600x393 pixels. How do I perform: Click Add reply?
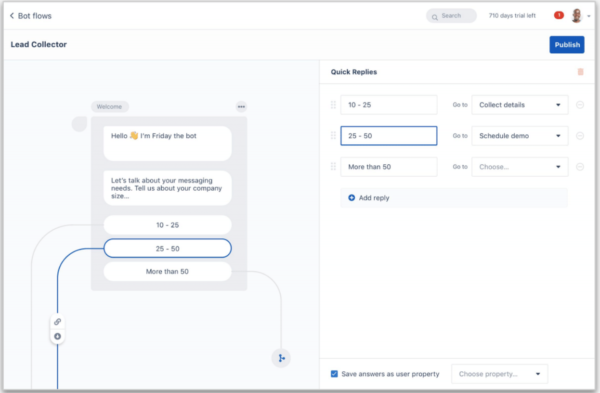click(454, 197)
